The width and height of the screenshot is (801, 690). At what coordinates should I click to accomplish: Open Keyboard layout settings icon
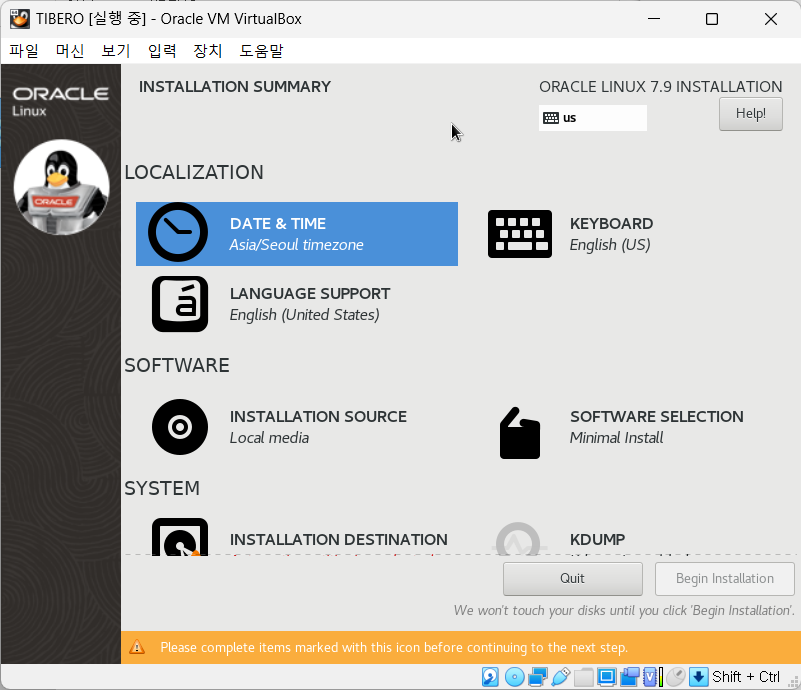pyautogui.click(x=520, y=233)
